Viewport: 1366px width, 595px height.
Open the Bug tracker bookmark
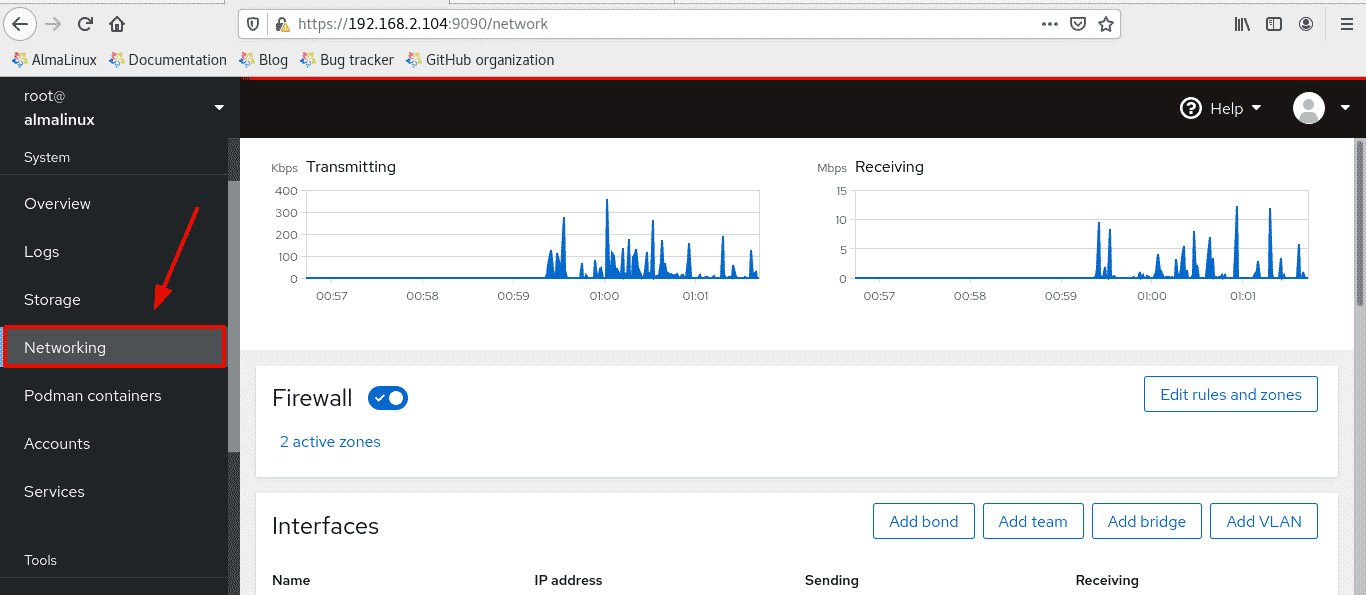(x=347, y=60)
